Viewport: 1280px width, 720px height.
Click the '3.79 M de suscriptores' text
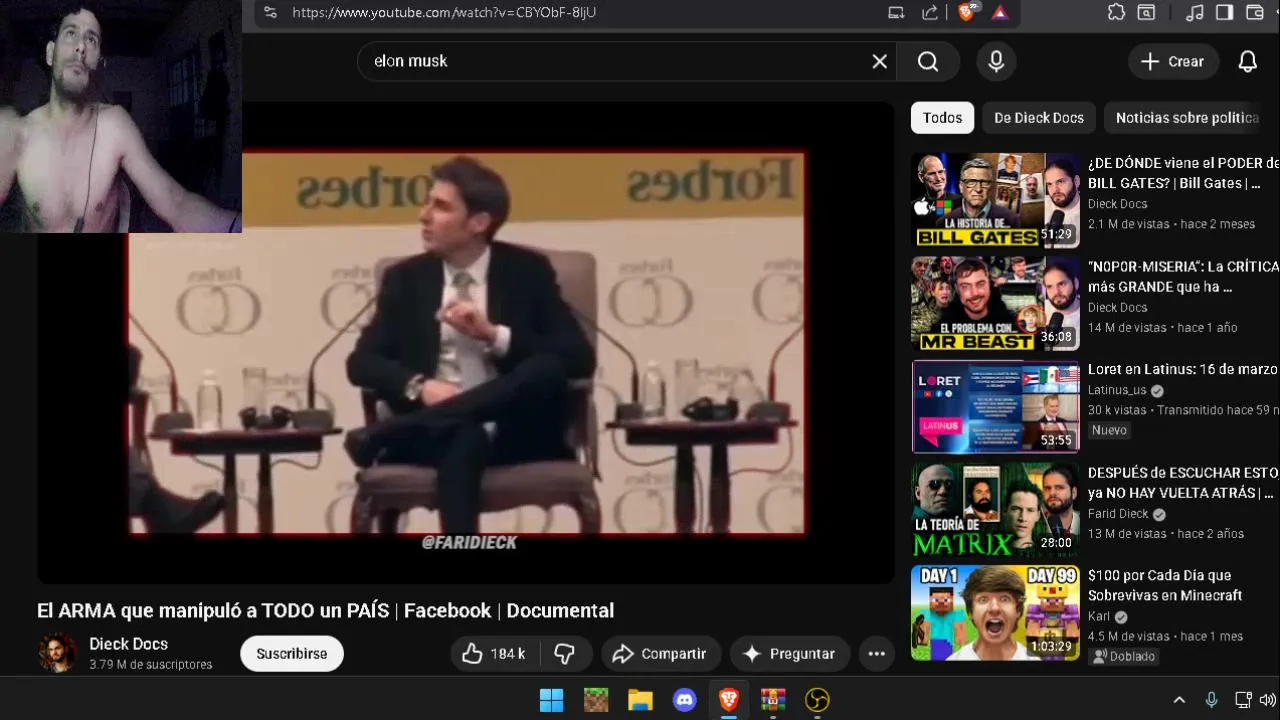(150, 664)
